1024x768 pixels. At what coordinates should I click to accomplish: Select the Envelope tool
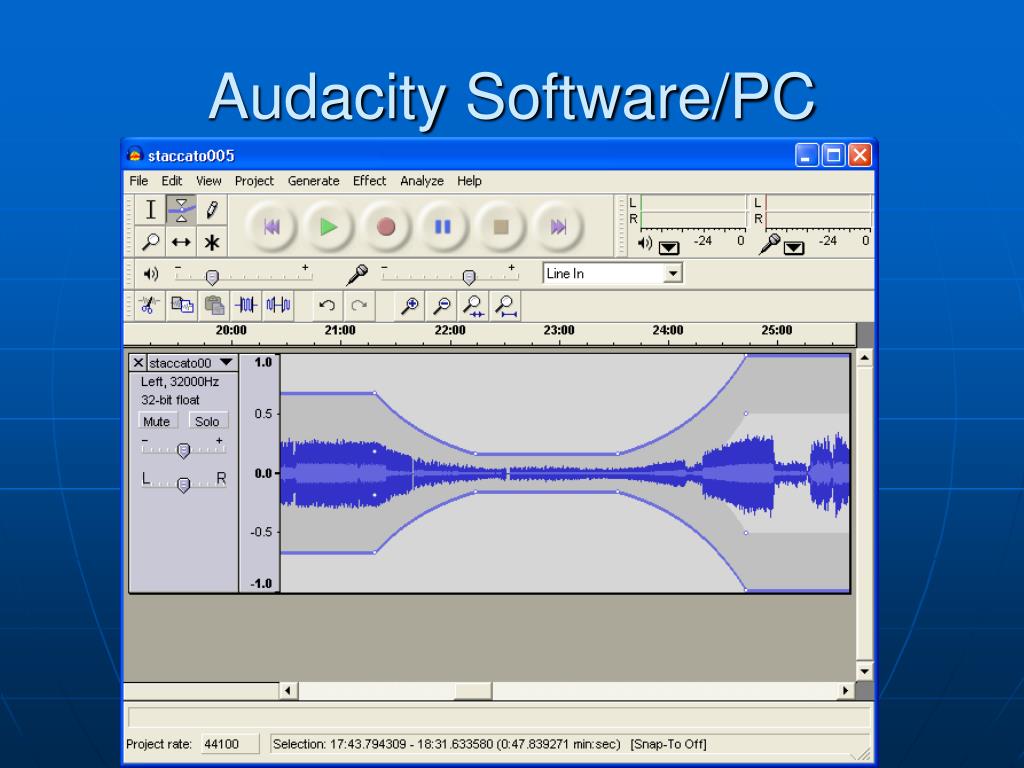click(181, 210)
